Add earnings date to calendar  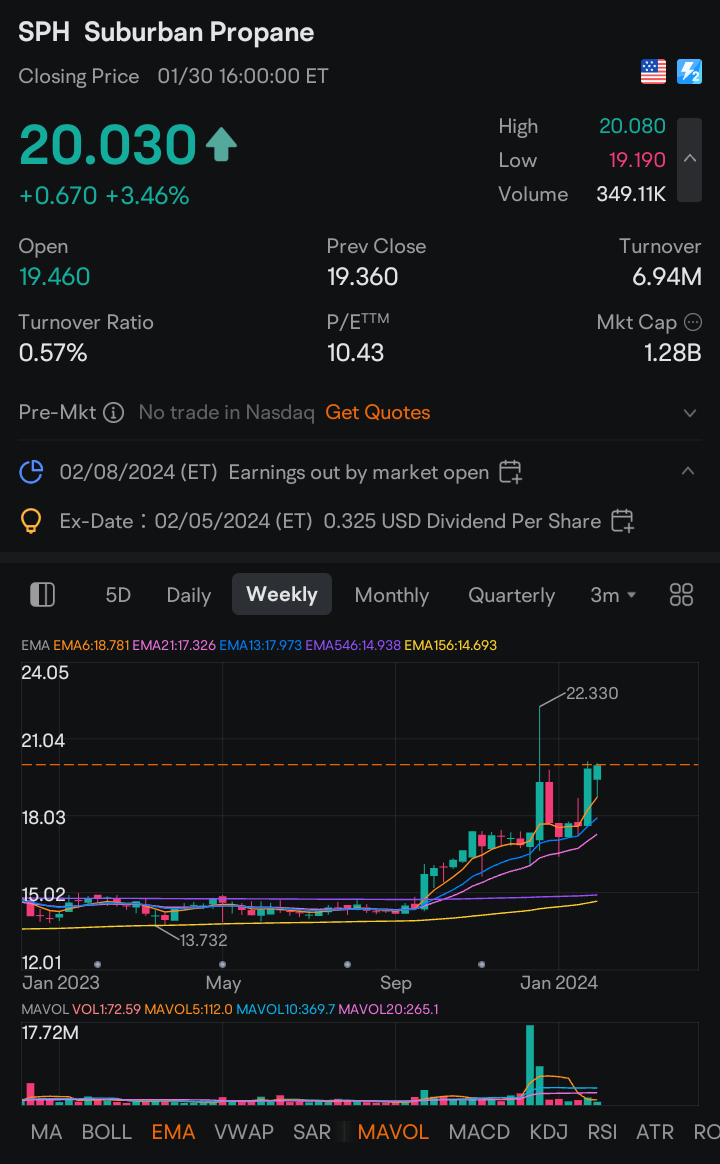tap(510, 472)
